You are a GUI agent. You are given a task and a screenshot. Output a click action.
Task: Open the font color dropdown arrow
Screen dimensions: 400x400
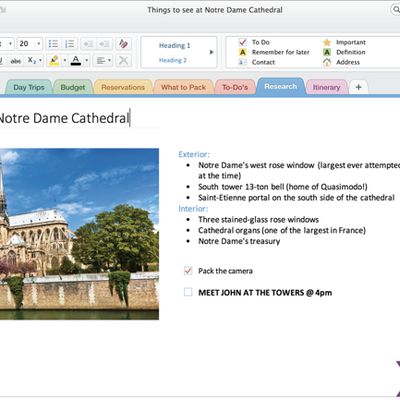tap(87, 60)
